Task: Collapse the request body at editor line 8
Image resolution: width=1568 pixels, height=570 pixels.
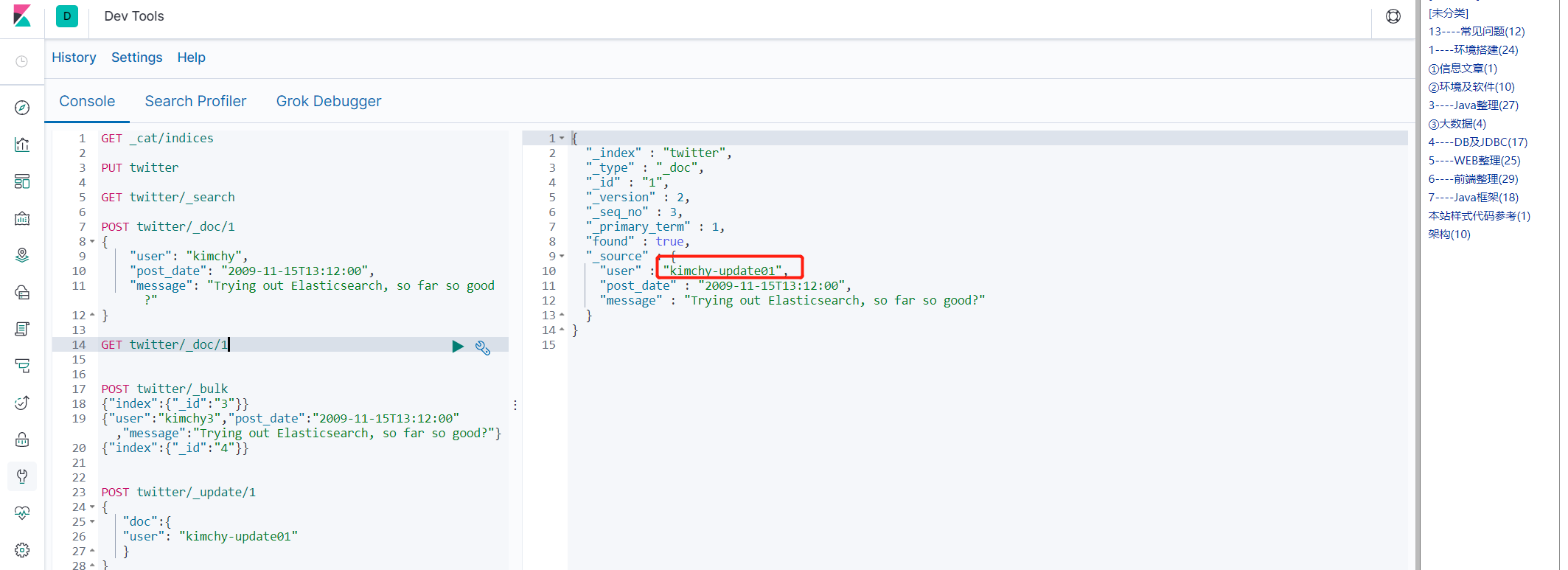Action: pos(92,242)
